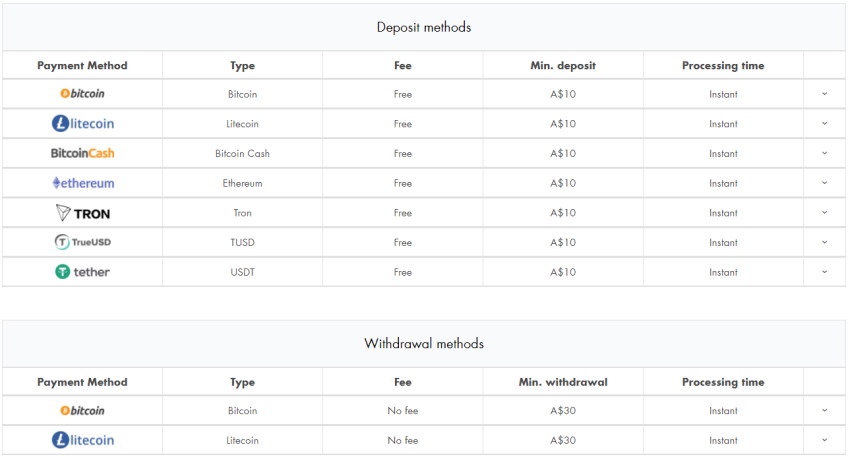Expand the Ethereum deposit row chevron
The height and width of the screenshot is (457, 850).
(825, 183)
